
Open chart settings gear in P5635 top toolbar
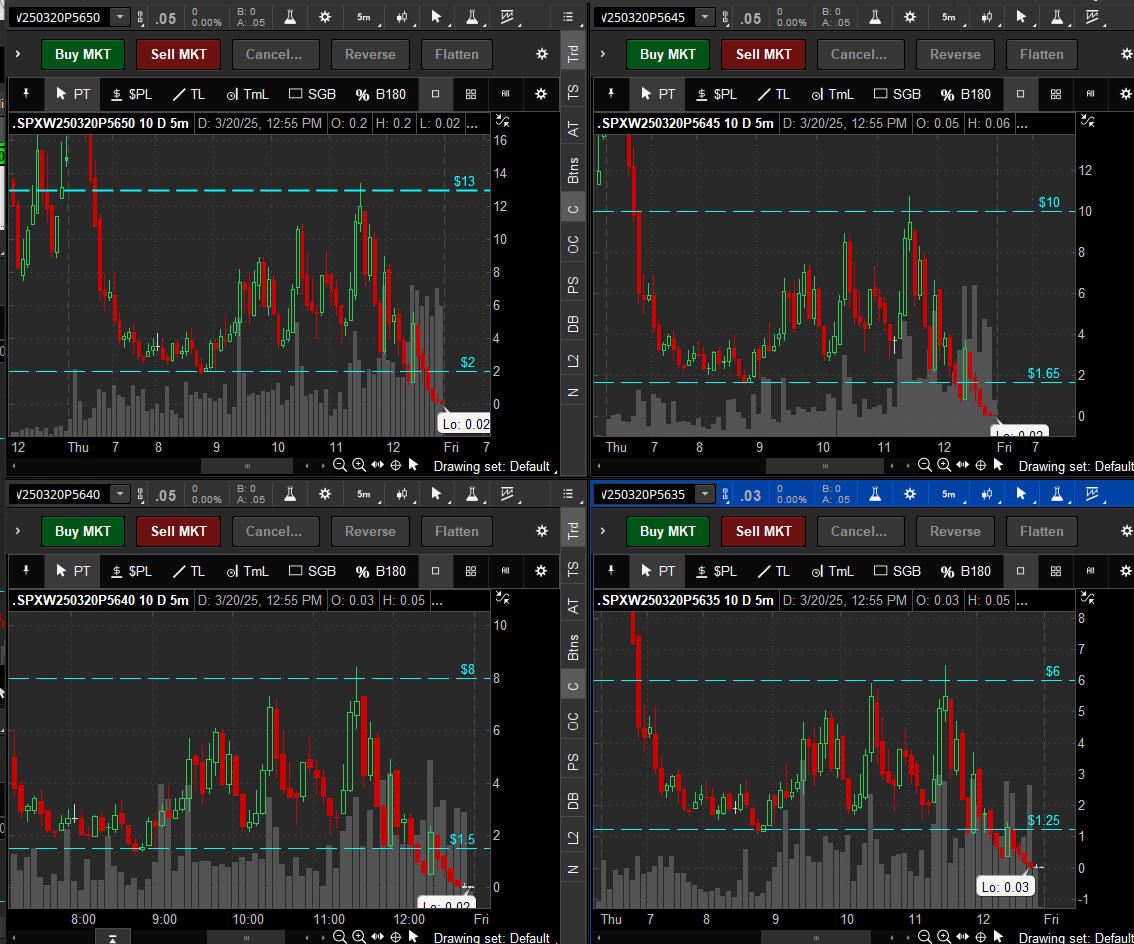click(909, 494)
